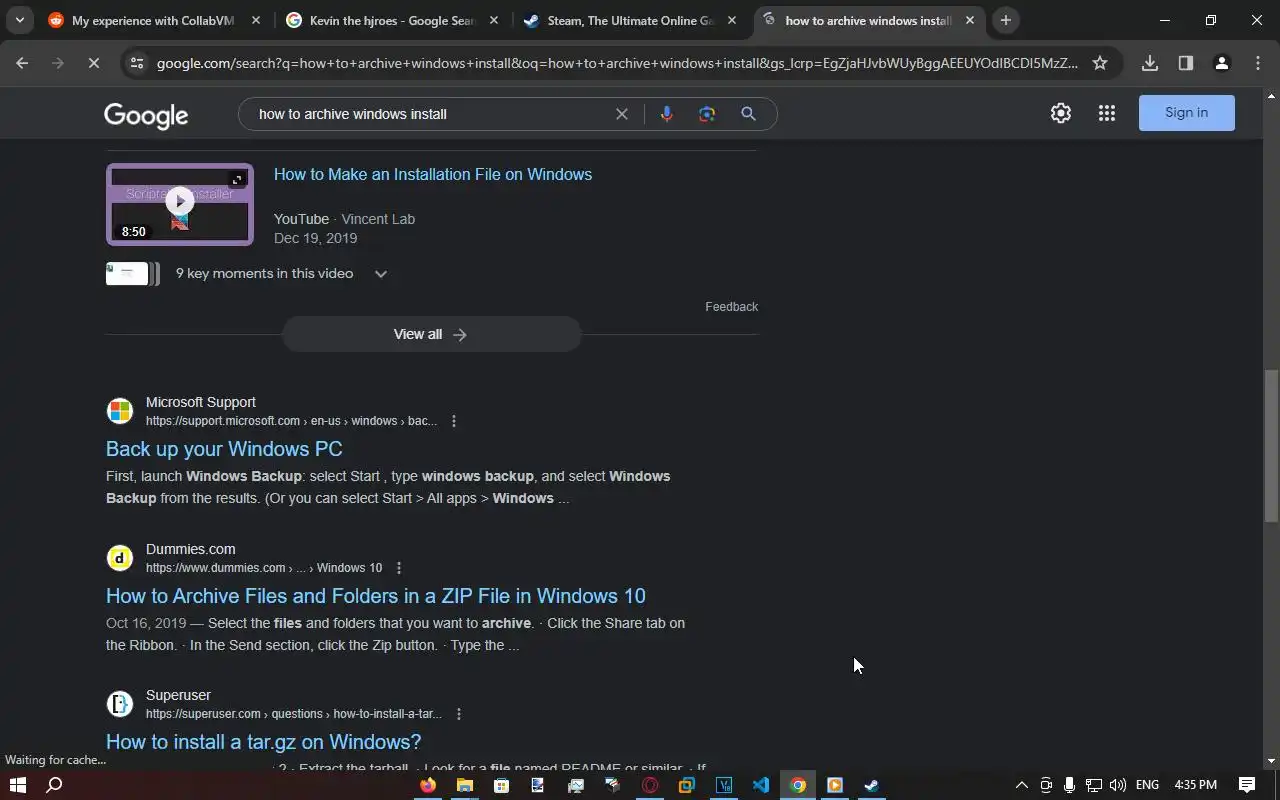Click the page vertical scrollbar thumb
Screen dimensions: 1280x800
pos(1271,446)
